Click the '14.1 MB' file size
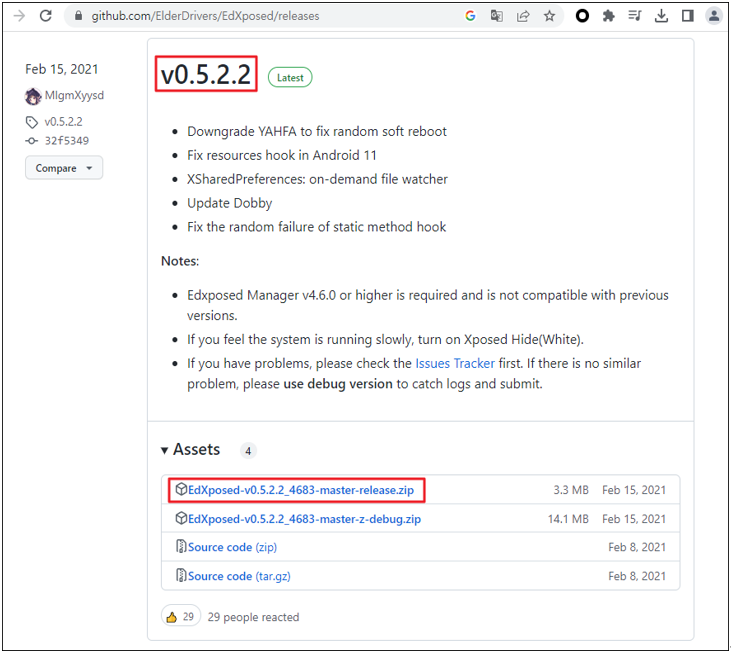 568,519
